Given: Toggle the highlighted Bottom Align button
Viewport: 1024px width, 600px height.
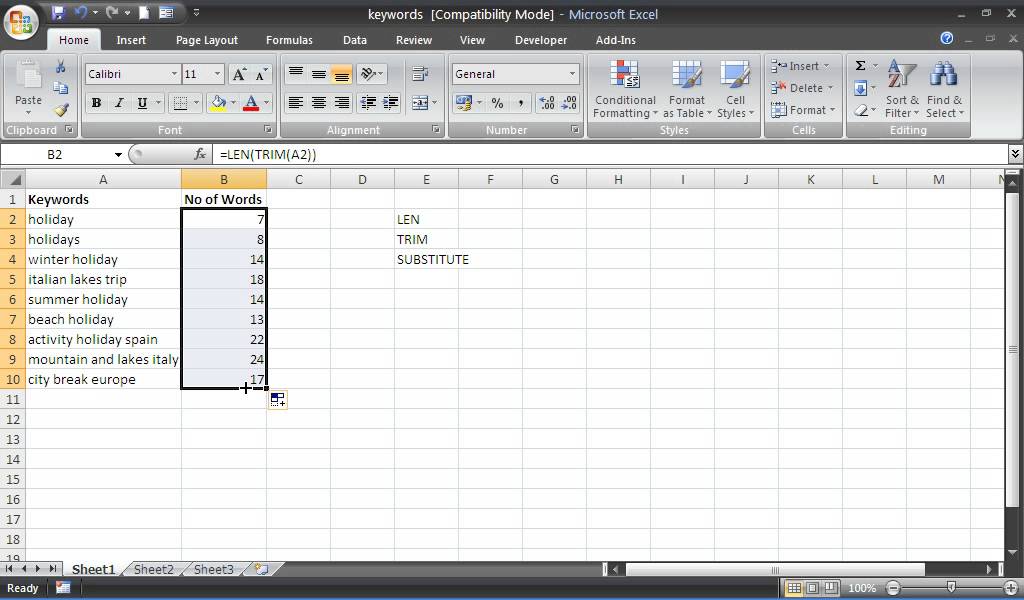Looking at the screenshot, I should (x=341, y=74).
